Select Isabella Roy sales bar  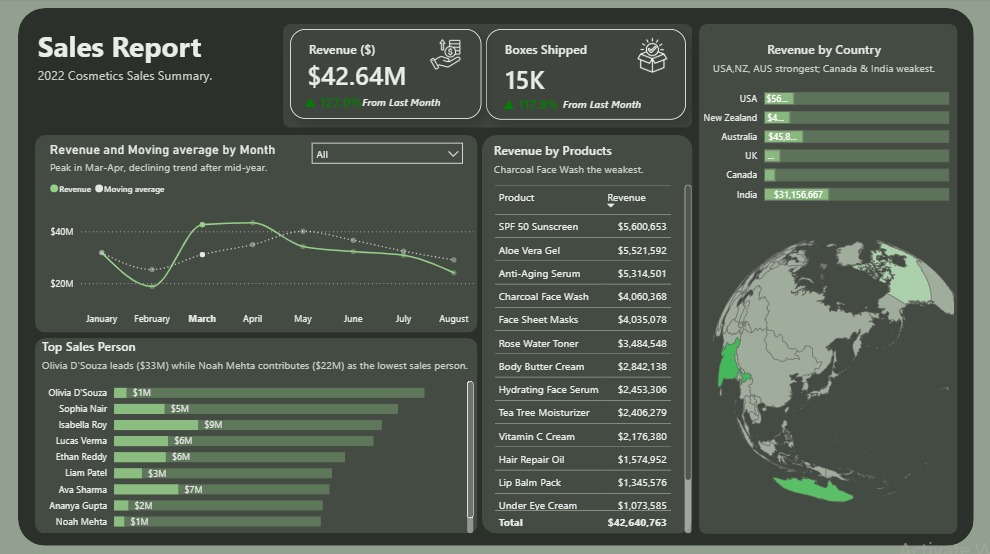(x=248, y=425)
